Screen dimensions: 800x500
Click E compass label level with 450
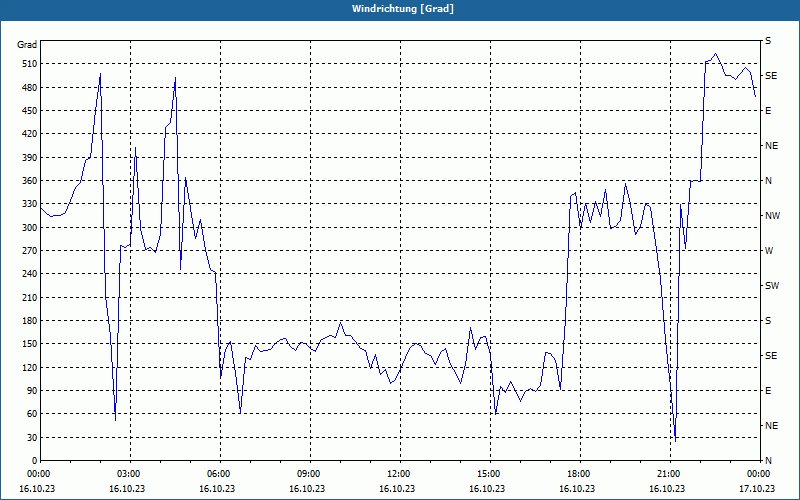[768, 111]
